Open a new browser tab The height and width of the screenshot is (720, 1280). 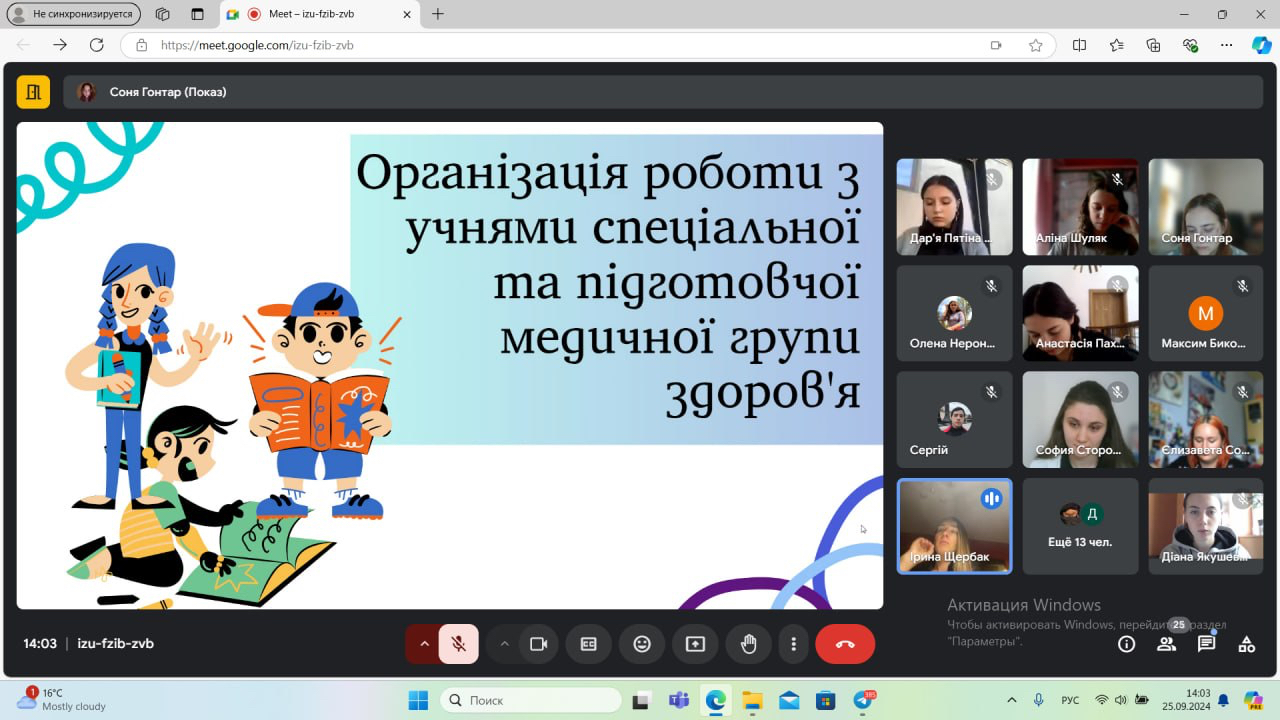pyautogui.click(x=438, y=14)
